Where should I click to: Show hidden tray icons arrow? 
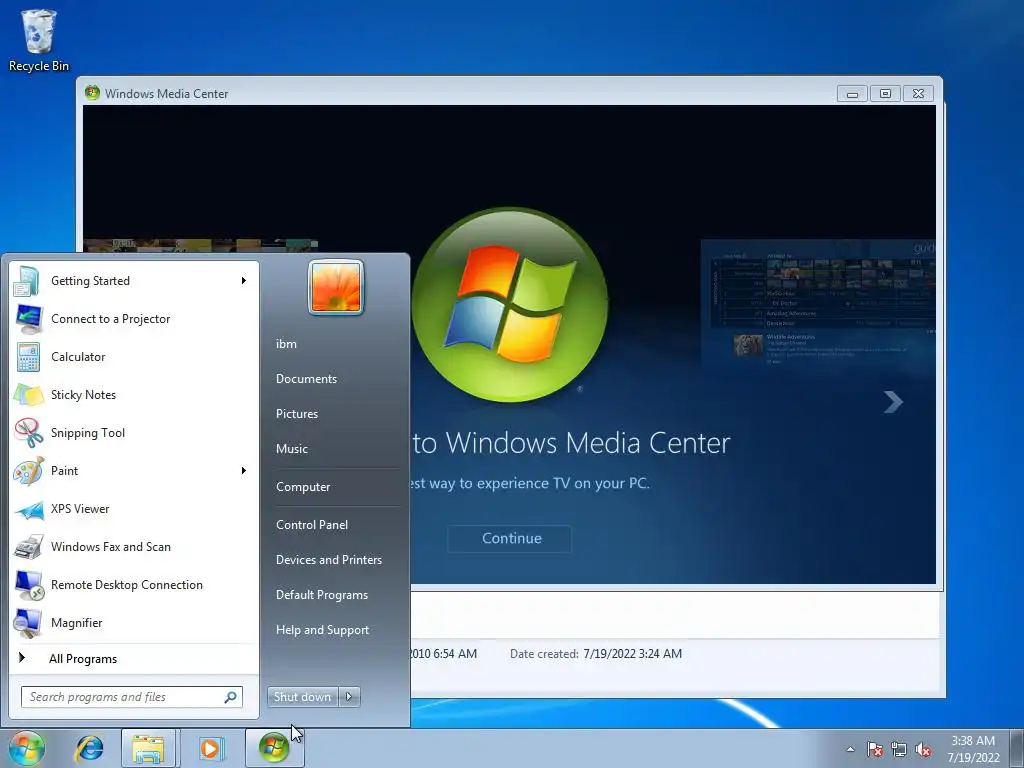click(x=850, y=749)
